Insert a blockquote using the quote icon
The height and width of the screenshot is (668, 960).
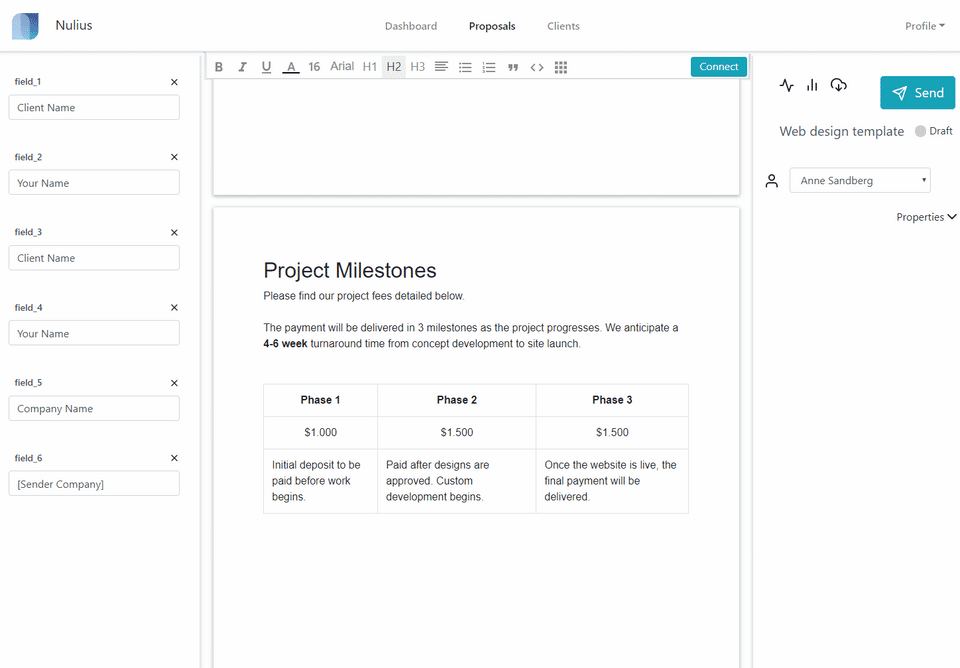513,67
